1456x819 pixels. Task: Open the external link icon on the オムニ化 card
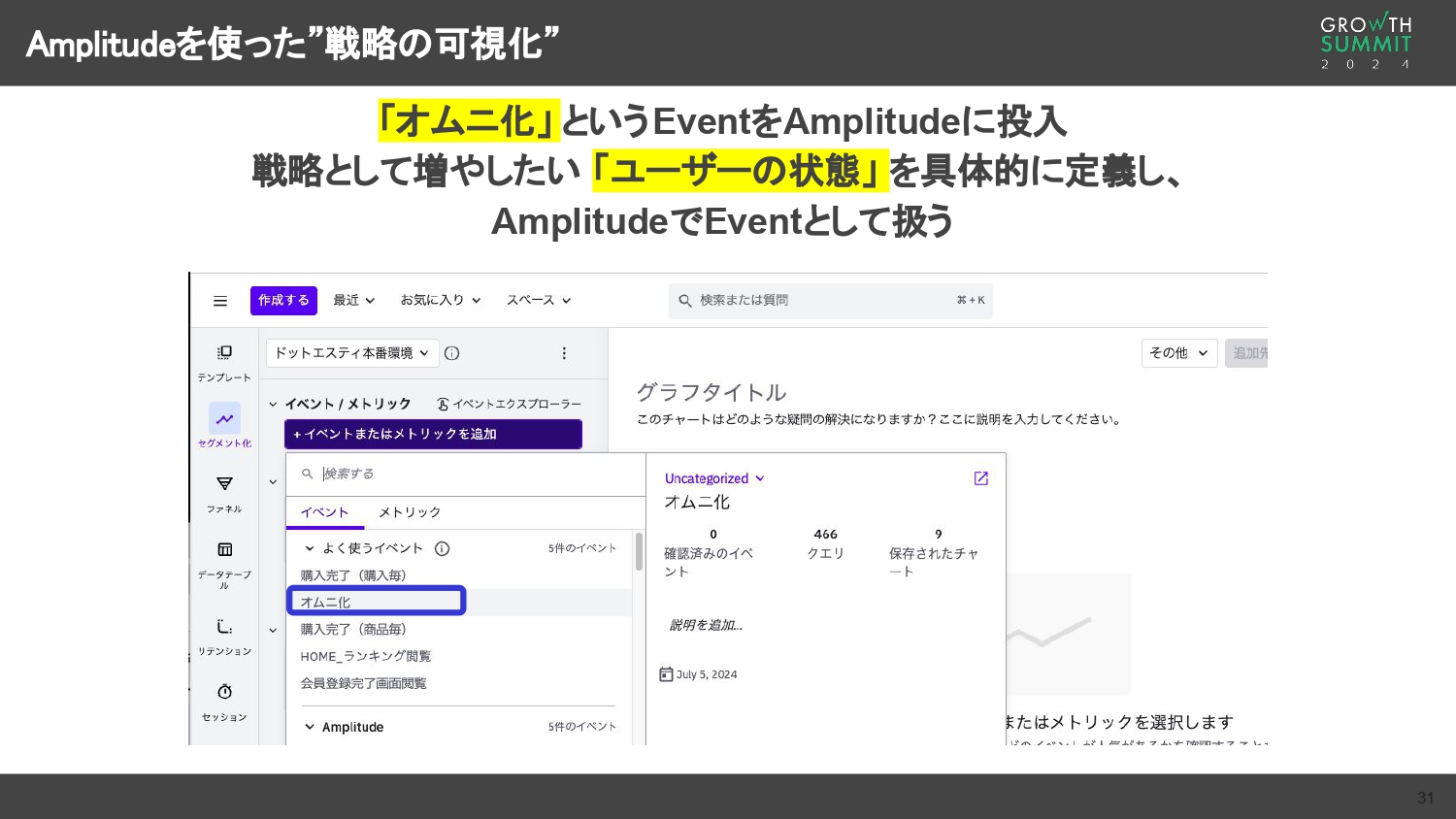click(981, 477)
